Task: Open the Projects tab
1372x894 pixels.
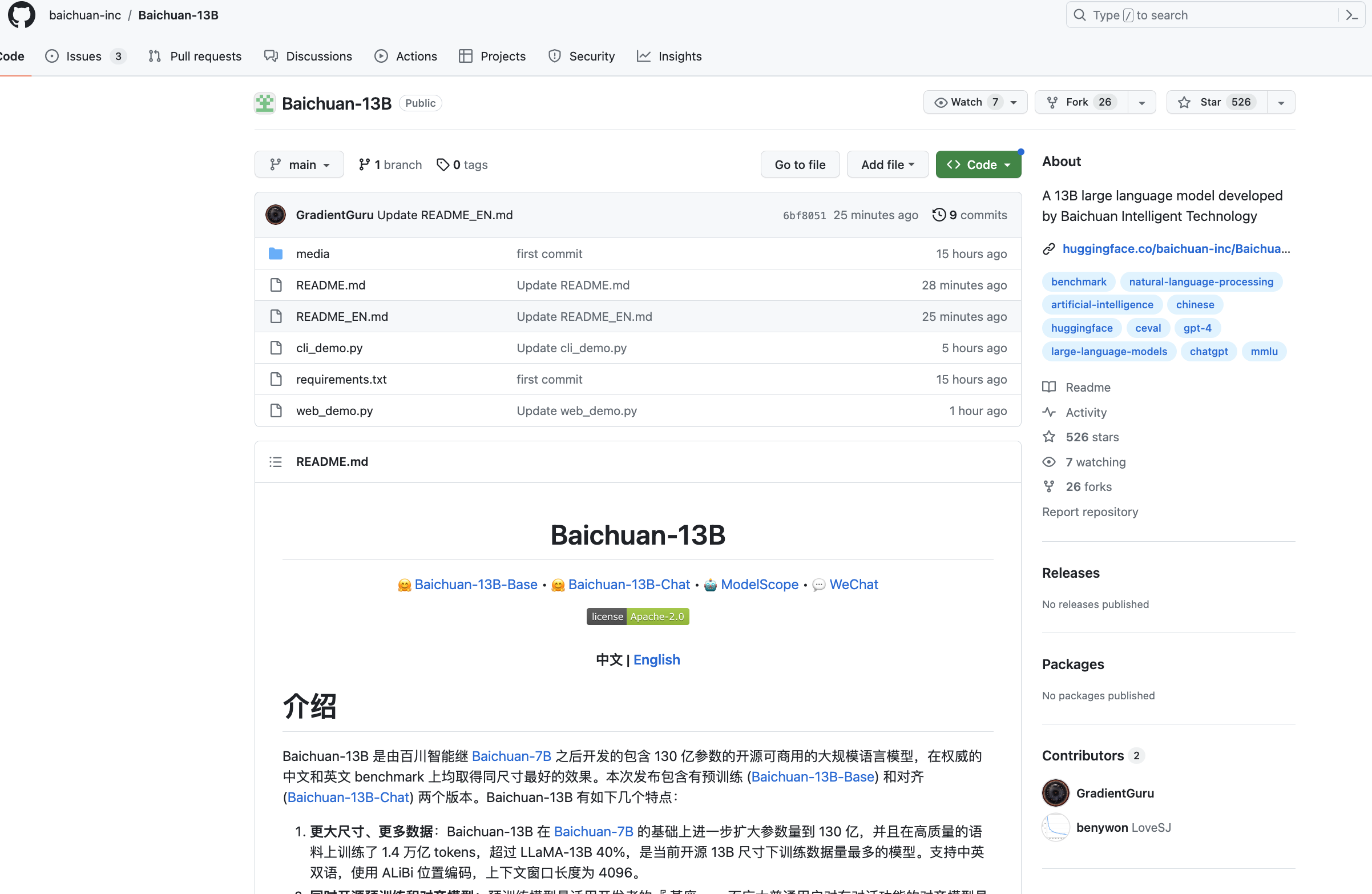Action: [x=493, y=56]
